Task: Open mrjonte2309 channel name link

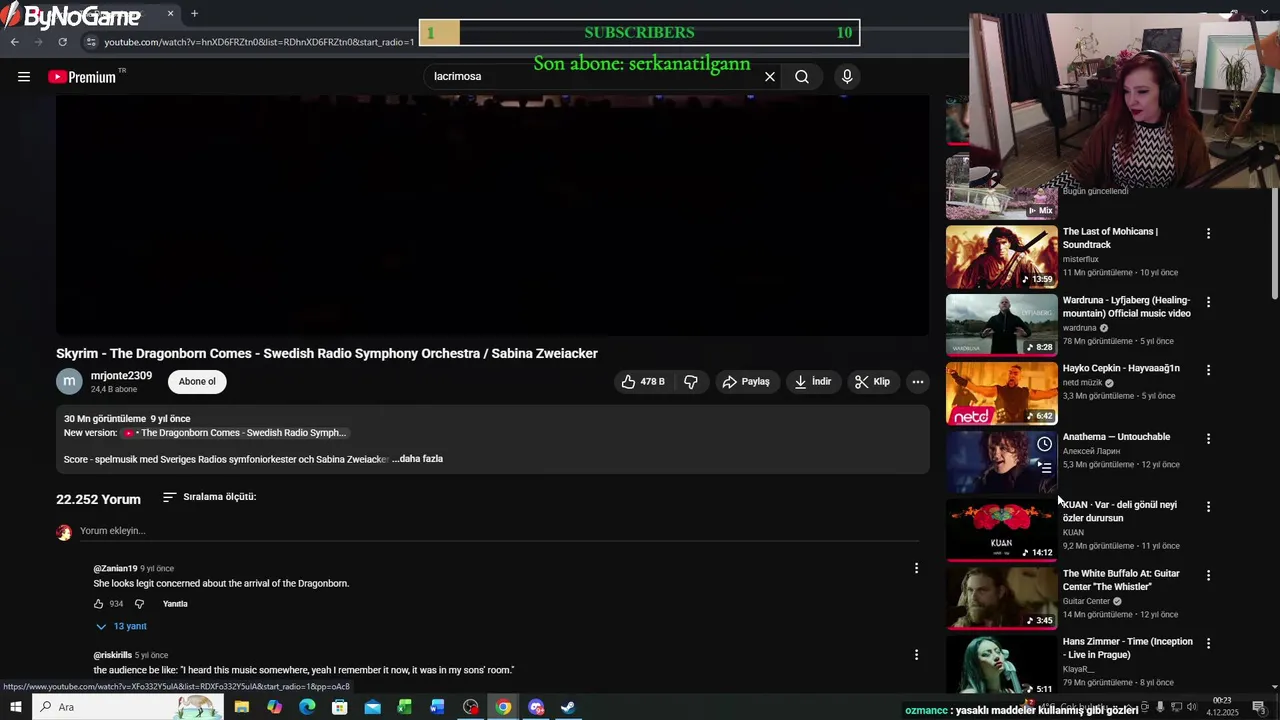Action: coord(121,376)
